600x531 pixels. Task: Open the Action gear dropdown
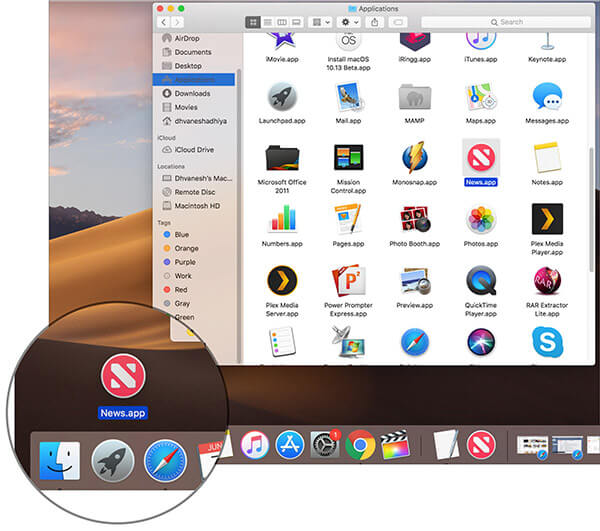click(x=349, y=22)
